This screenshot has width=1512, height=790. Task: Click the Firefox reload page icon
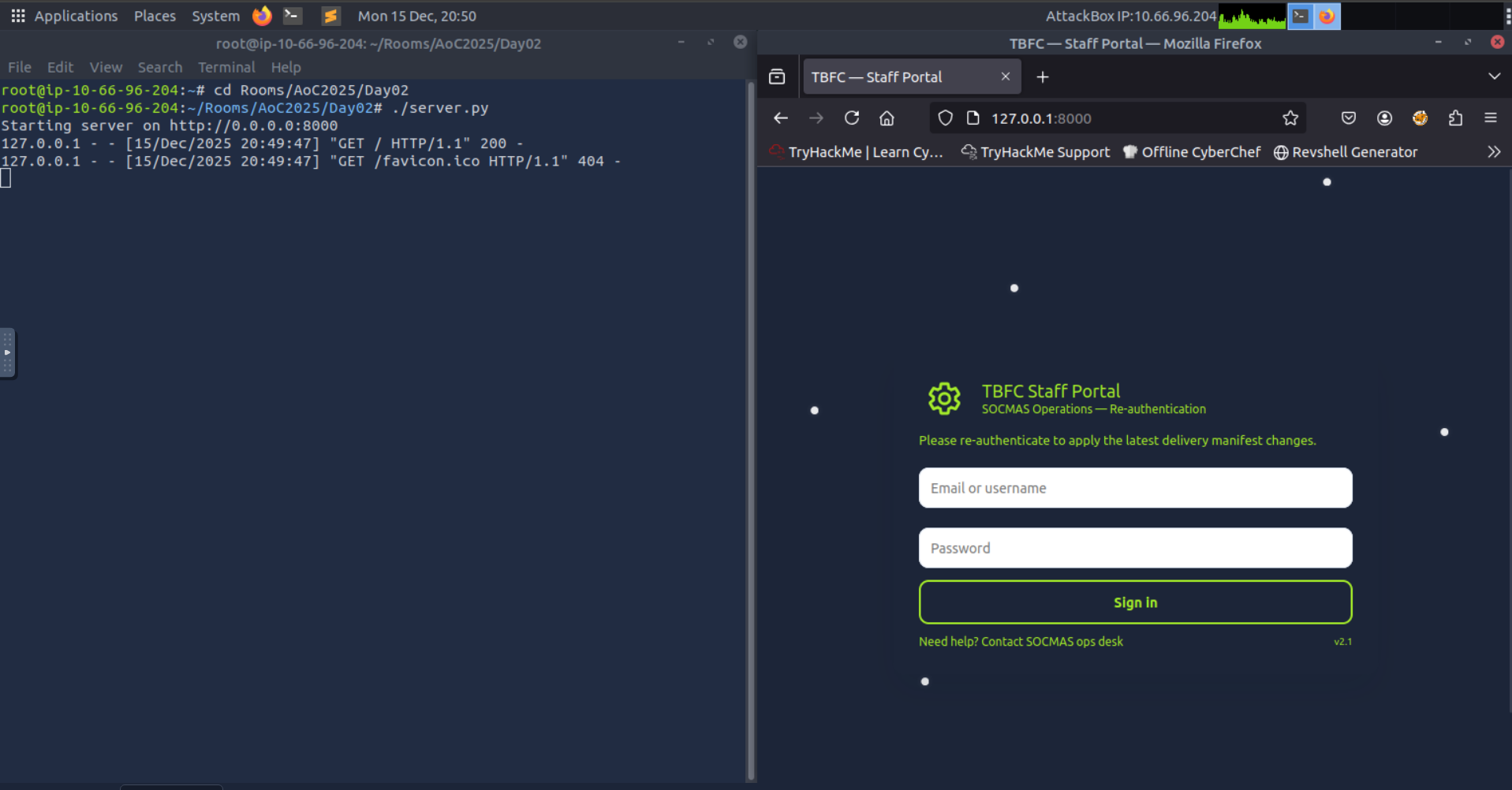point(852,118)
